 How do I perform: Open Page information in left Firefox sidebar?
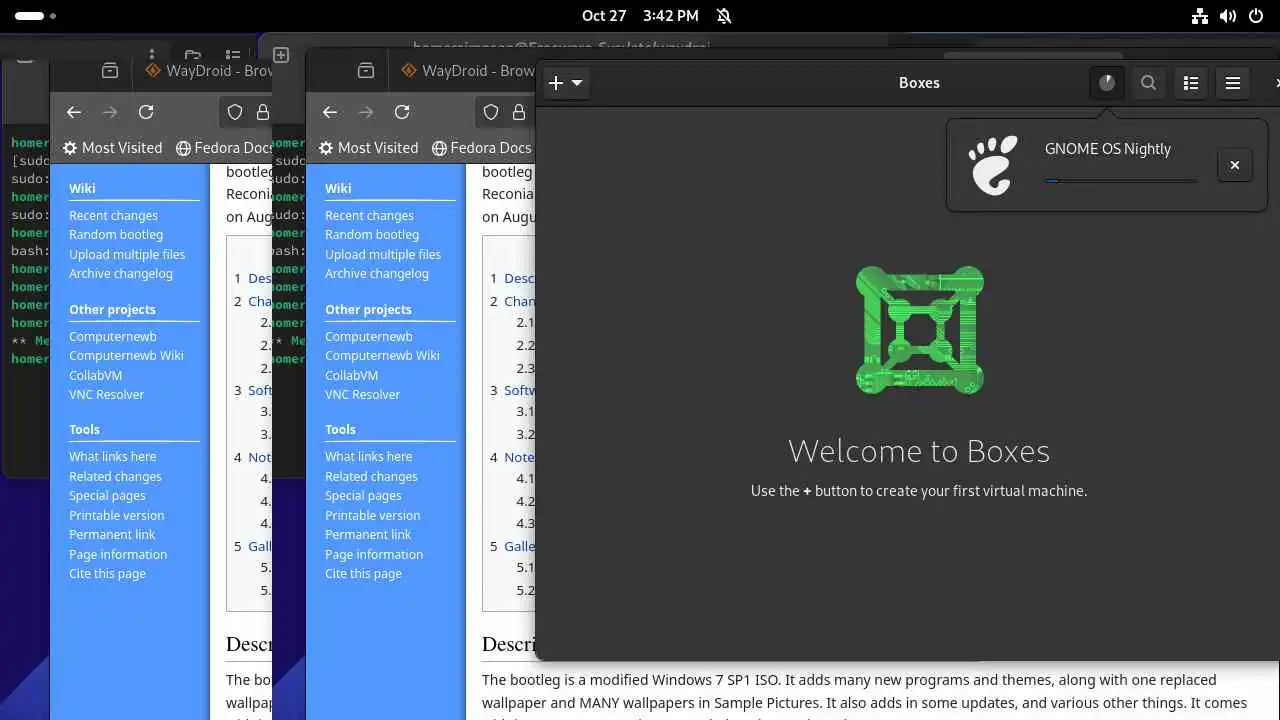118,555
